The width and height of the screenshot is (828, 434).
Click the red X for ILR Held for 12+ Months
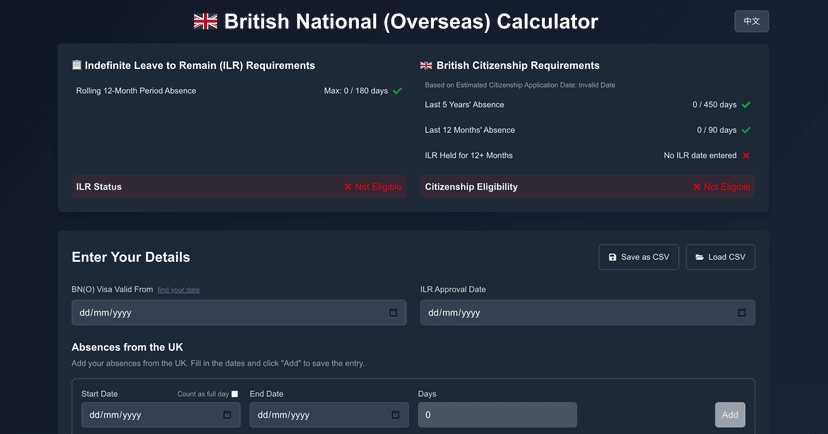[x=746, y=155]
